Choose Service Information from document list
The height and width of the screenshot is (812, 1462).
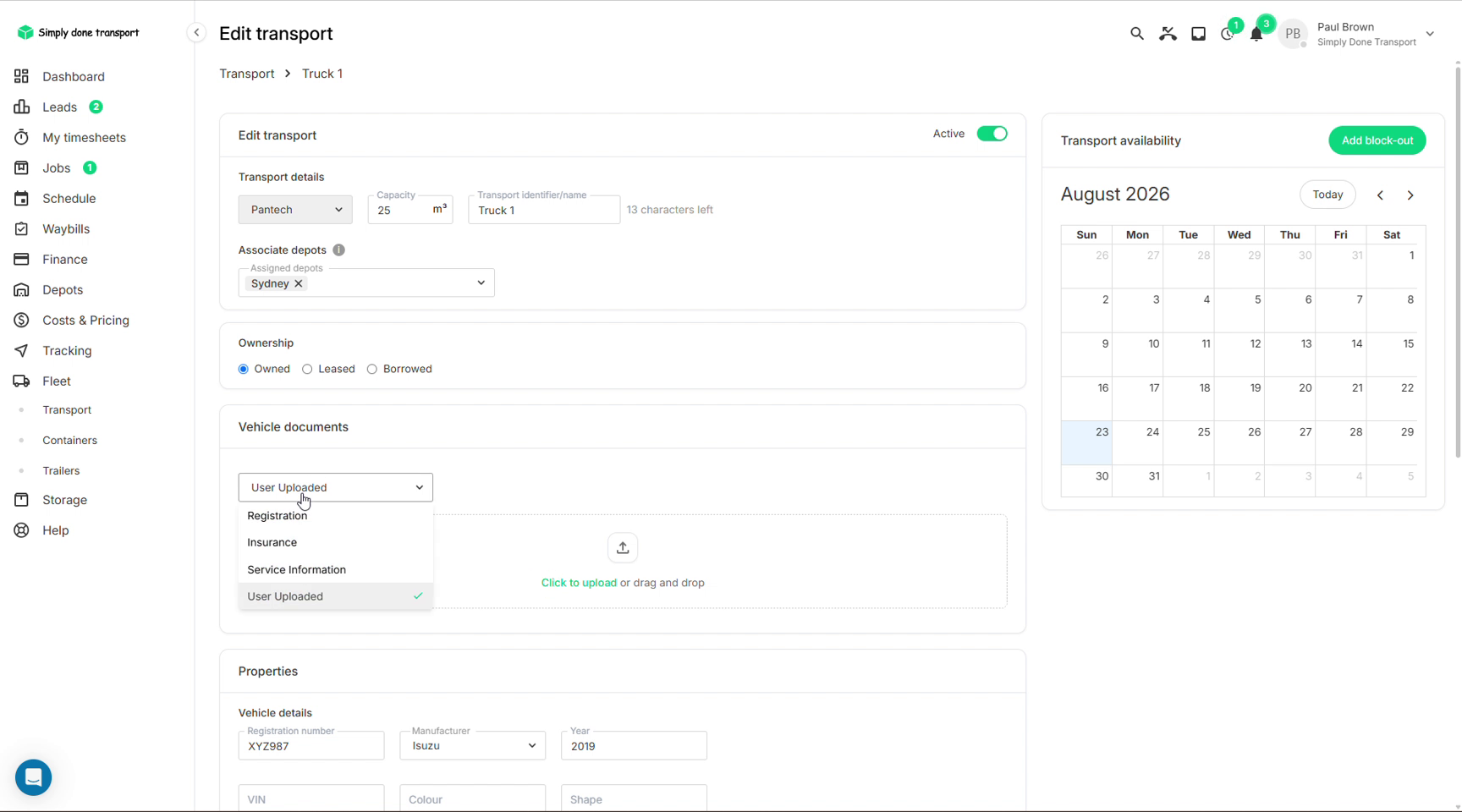[336, 569]
